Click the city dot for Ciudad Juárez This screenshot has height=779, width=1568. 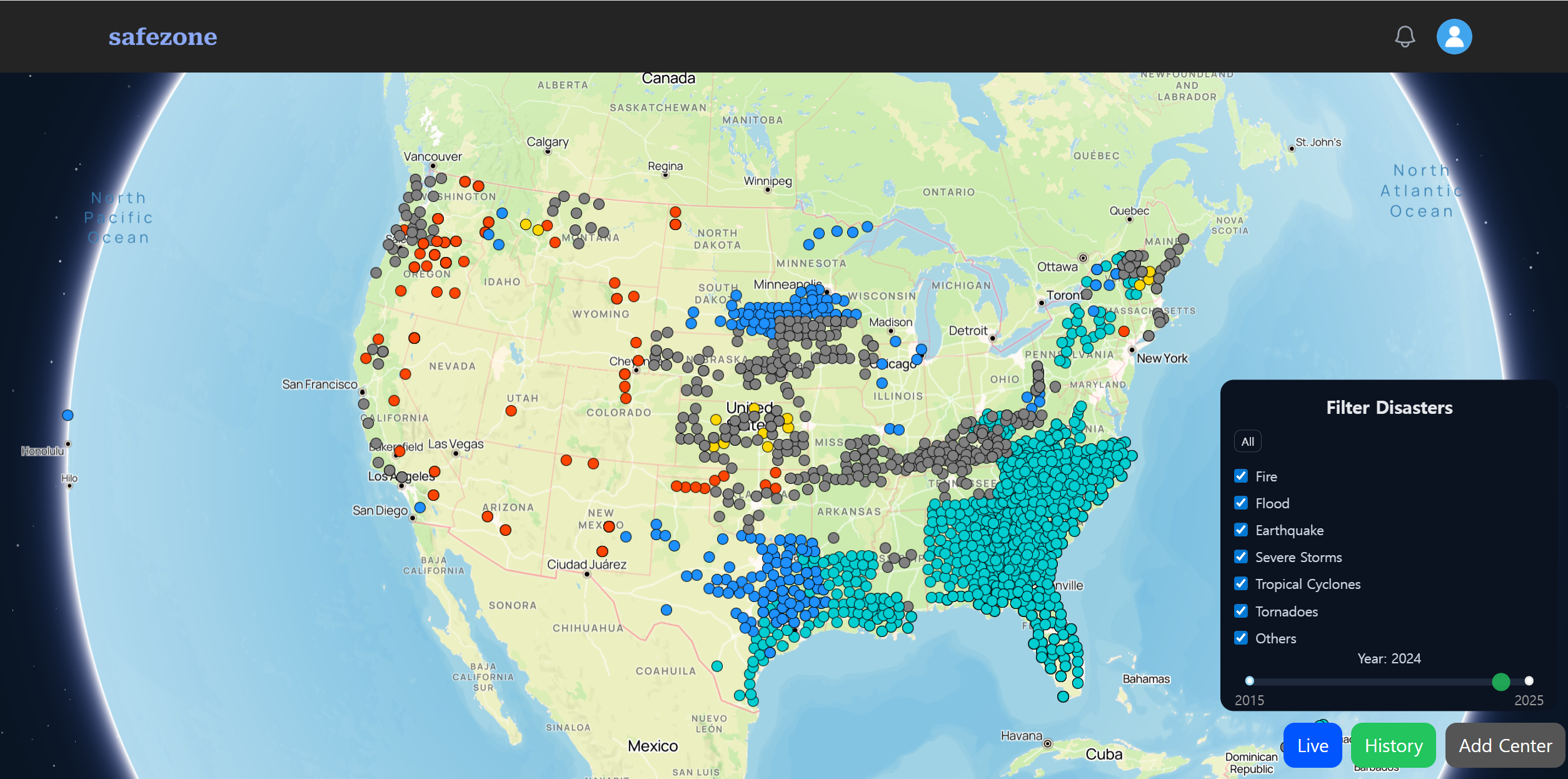point(586,574)
